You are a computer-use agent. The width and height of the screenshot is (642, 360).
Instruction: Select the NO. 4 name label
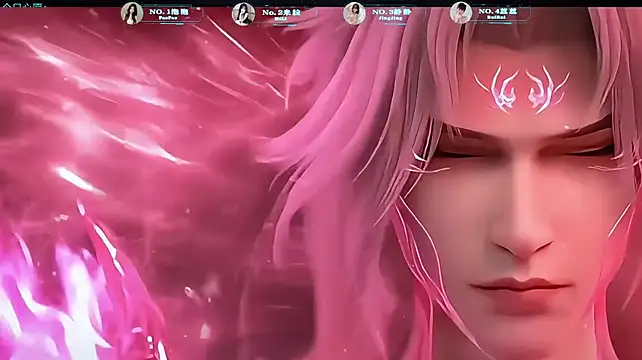[497, 13]
